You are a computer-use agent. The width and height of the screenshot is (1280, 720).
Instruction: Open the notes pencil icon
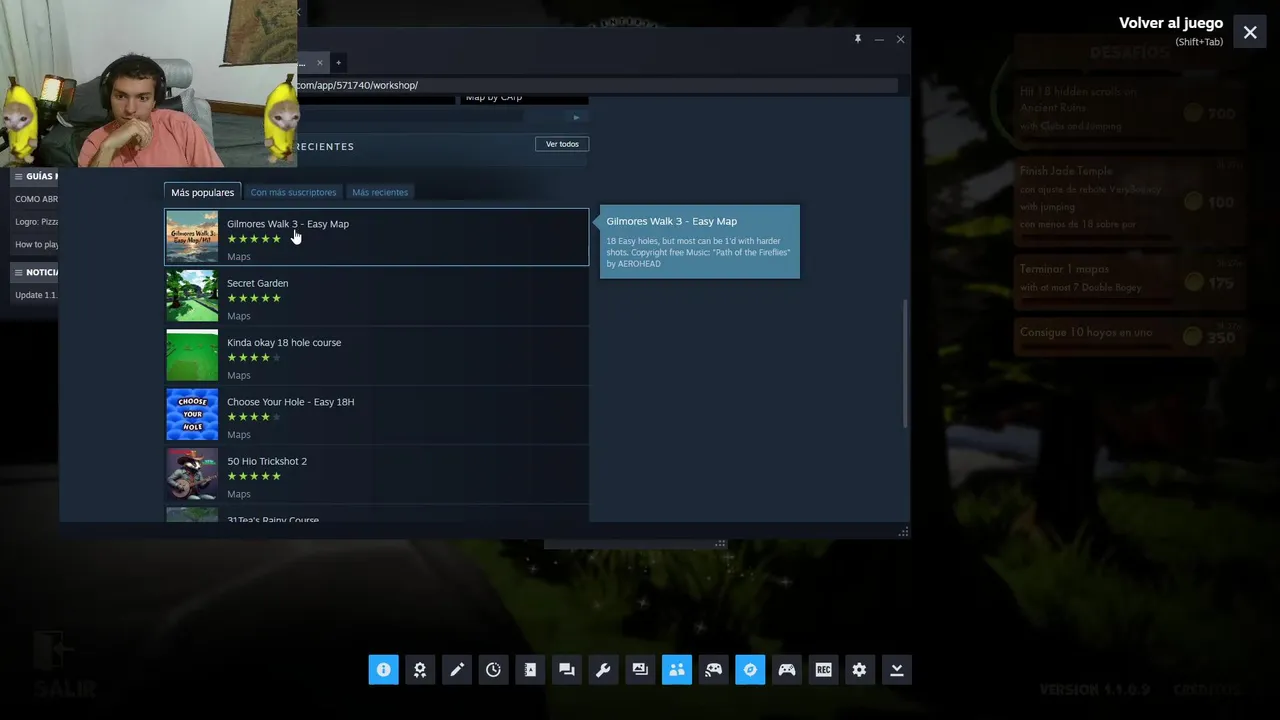457,670
